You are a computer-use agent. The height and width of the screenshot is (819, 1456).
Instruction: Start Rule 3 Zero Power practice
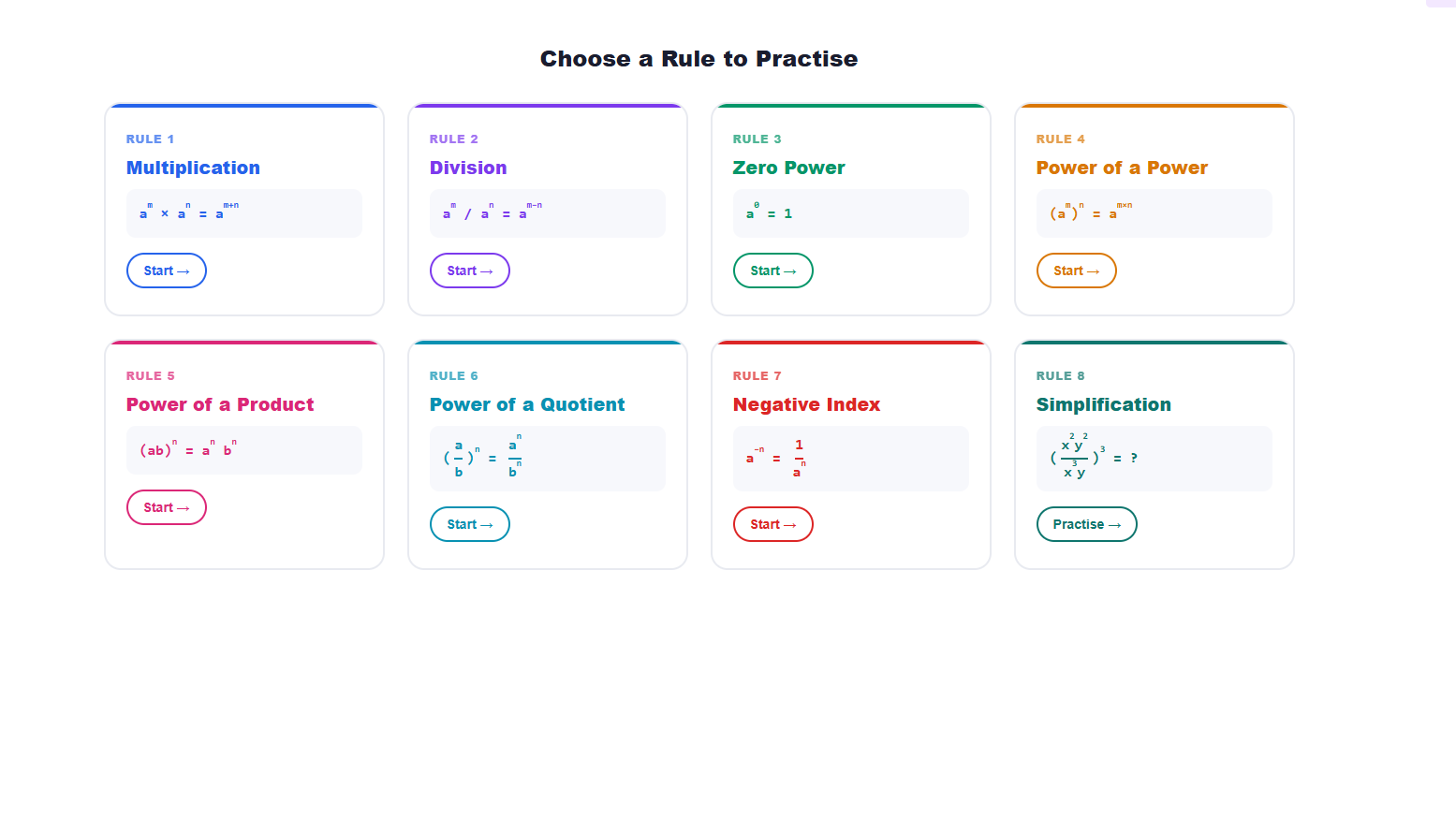click(772, 271)
